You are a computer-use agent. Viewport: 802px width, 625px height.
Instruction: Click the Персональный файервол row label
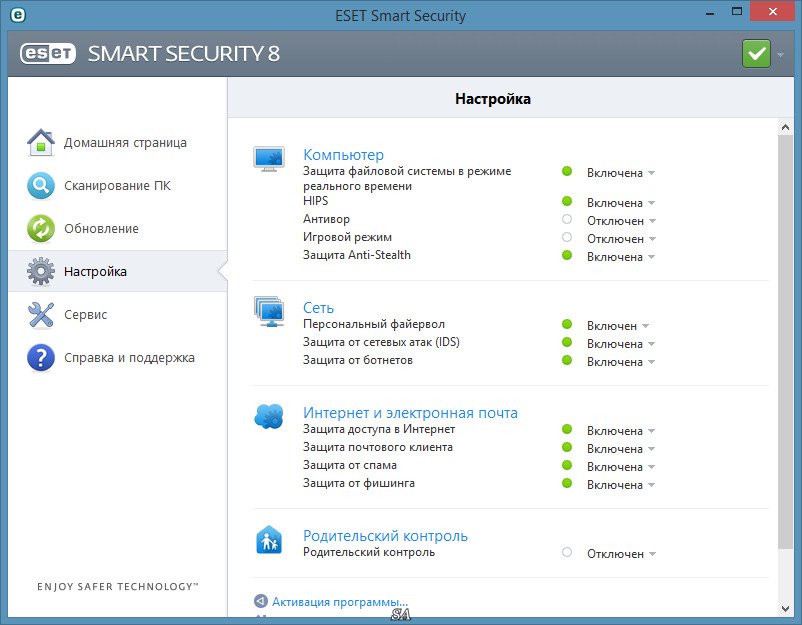pos(374,324)
